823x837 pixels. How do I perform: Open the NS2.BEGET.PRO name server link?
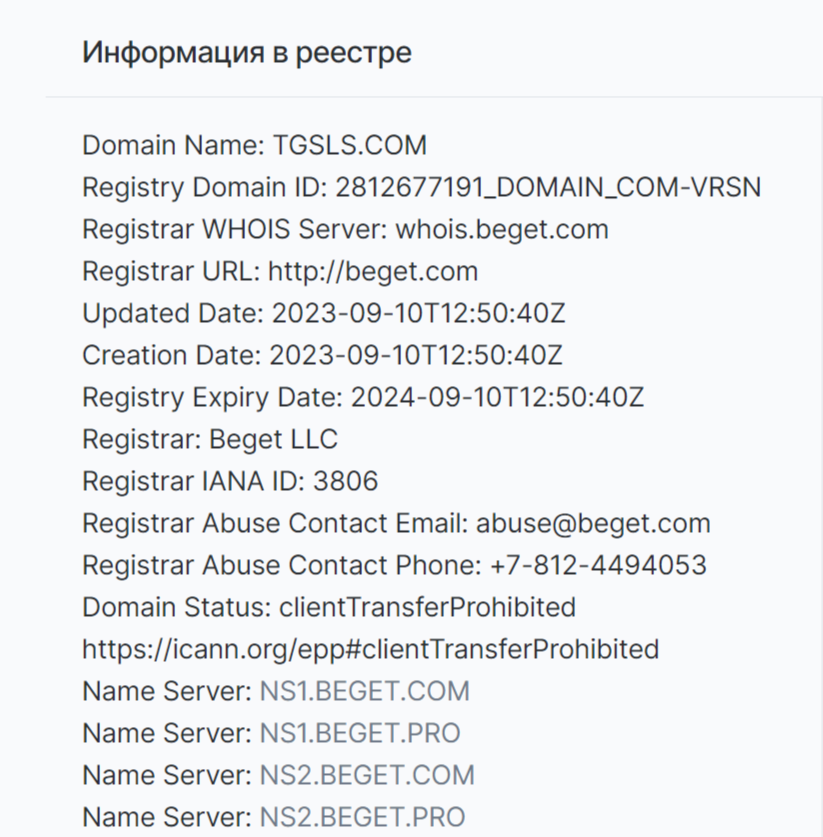coord(362,817)
